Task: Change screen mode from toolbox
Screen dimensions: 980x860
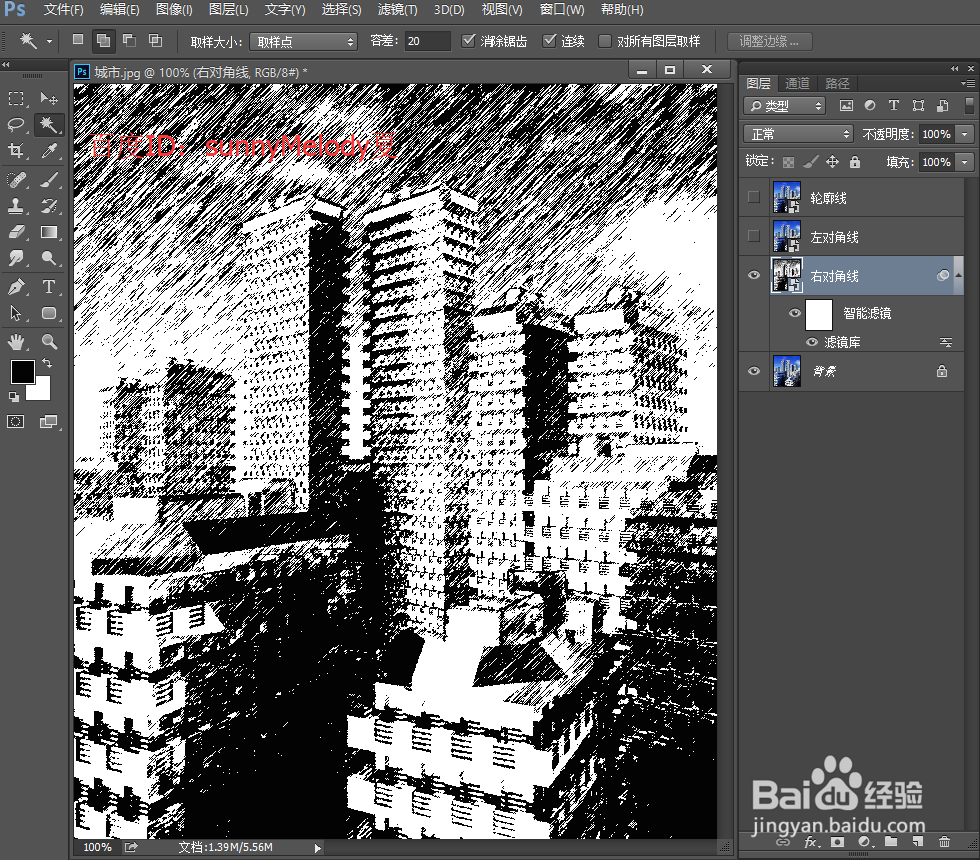Action: (x=49, y=422)
